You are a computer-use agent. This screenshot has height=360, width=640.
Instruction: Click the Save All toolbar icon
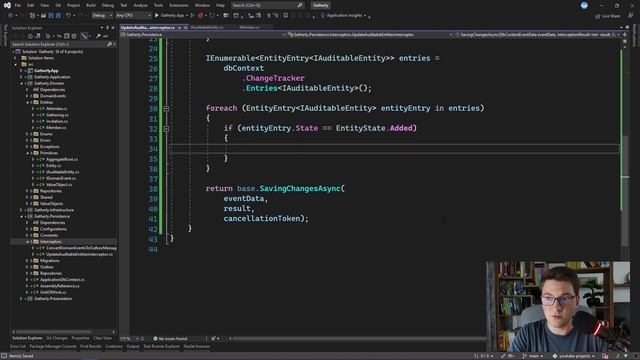[58, 16]
